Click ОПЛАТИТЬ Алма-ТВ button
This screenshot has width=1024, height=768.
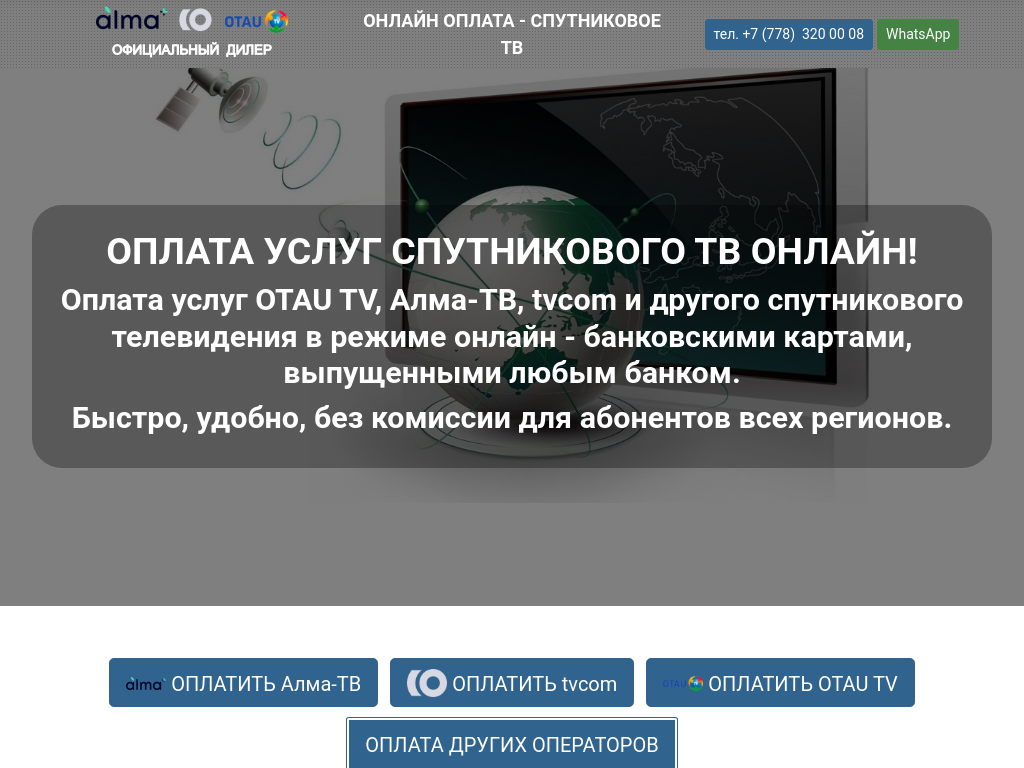[x=244, y=682]
